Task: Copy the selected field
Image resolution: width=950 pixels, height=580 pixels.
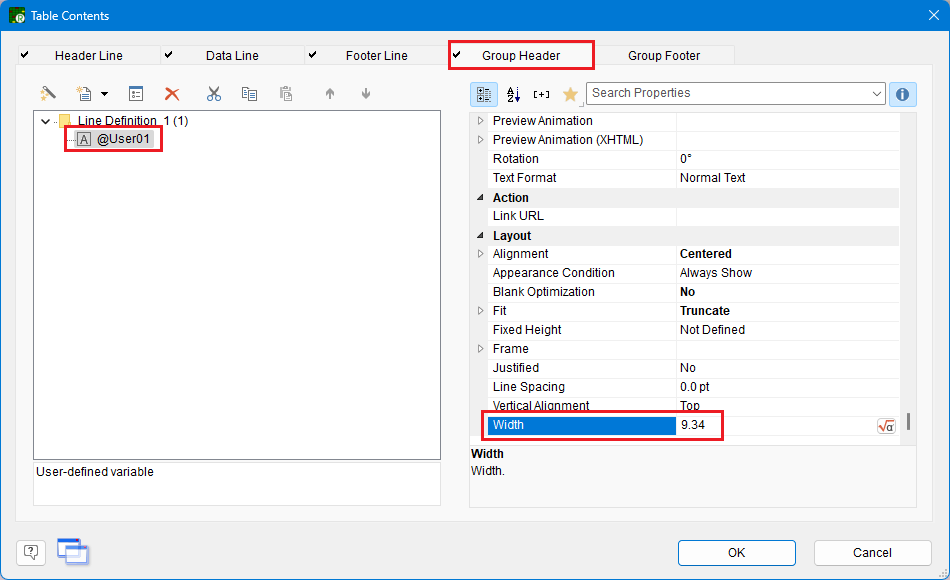Action: pyautogui.click(x=249, y=93)
